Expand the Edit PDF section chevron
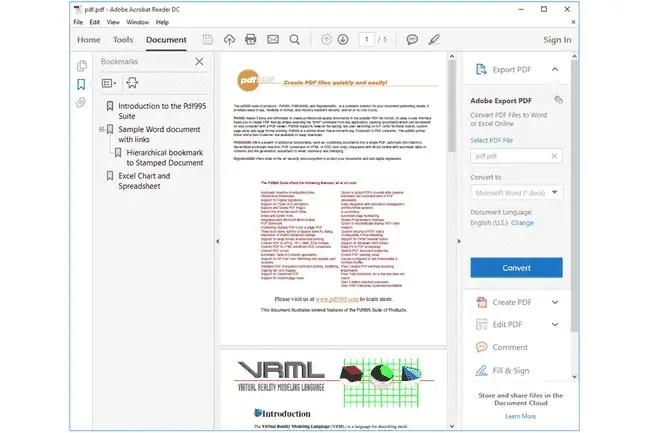Image resolution: width=650 pixels, height=433 pixels. pos(555,324)
